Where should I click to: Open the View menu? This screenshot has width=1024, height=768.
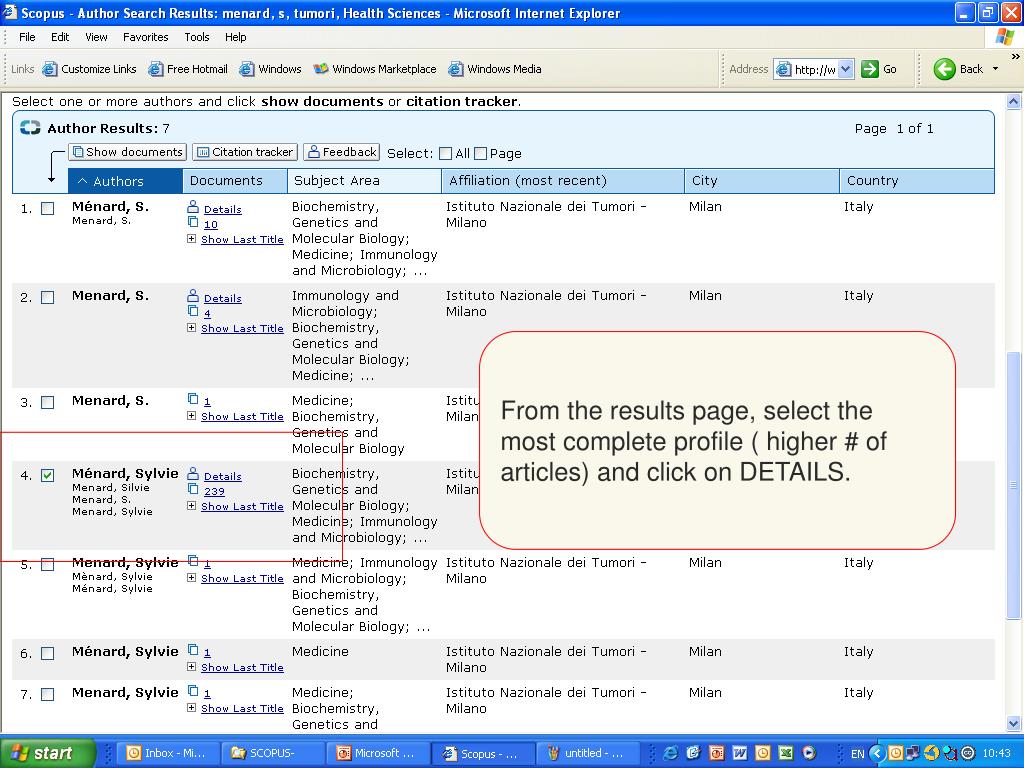point(96,37)
